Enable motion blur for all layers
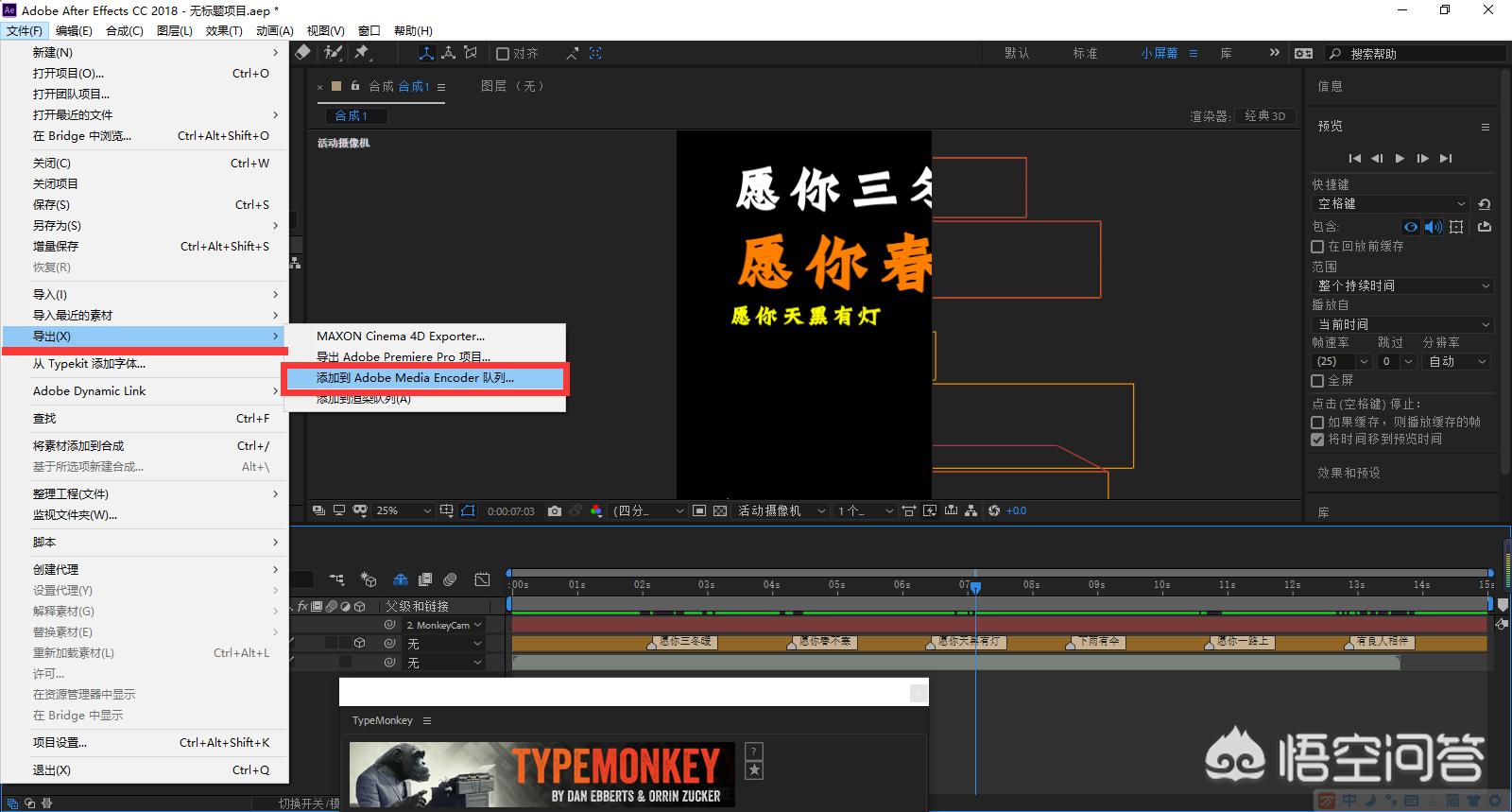The height and width of the screenshot is (812, 1512). (450, 579)
